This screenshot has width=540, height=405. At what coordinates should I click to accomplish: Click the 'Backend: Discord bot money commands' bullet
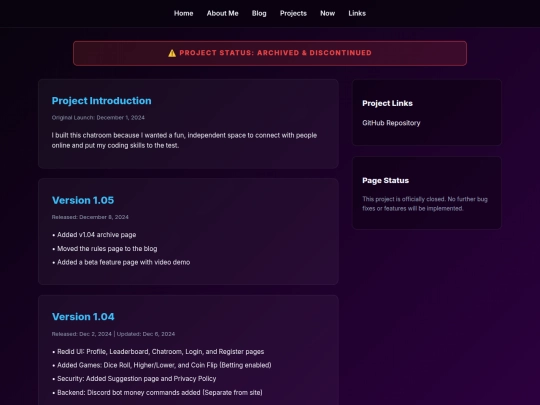(x=157, y=392)
